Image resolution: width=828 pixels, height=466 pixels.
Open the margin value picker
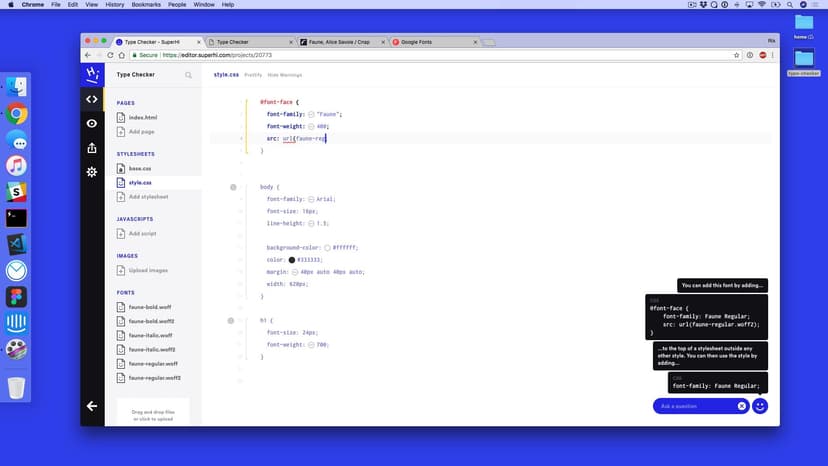[x=295, y=272]
